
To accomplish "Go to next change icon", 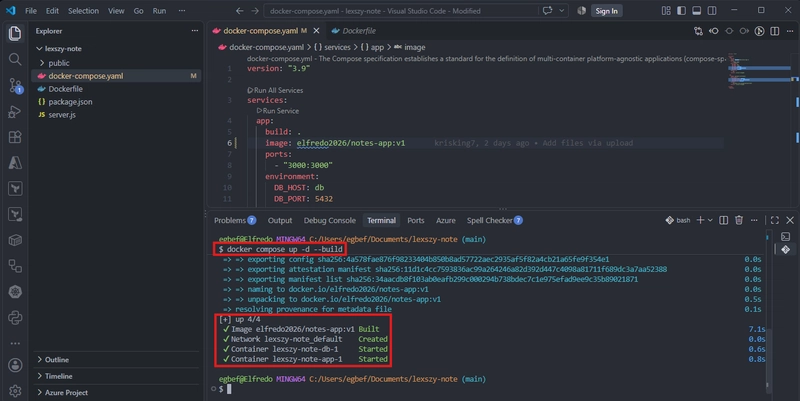I will click(x=744, y=31).
